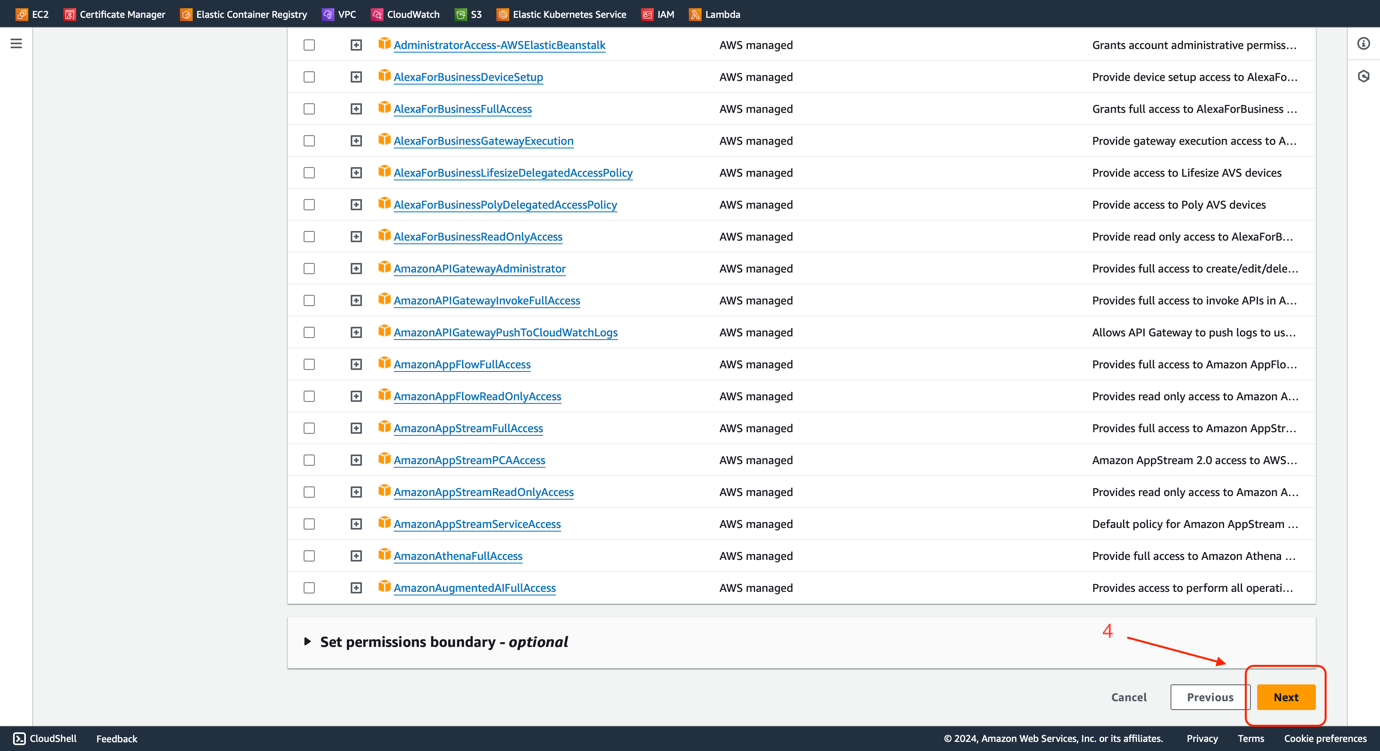Click the policy icon for AmazonAPIGatewayAdministrator
The image size is (1380, 751).
point(384,268)
